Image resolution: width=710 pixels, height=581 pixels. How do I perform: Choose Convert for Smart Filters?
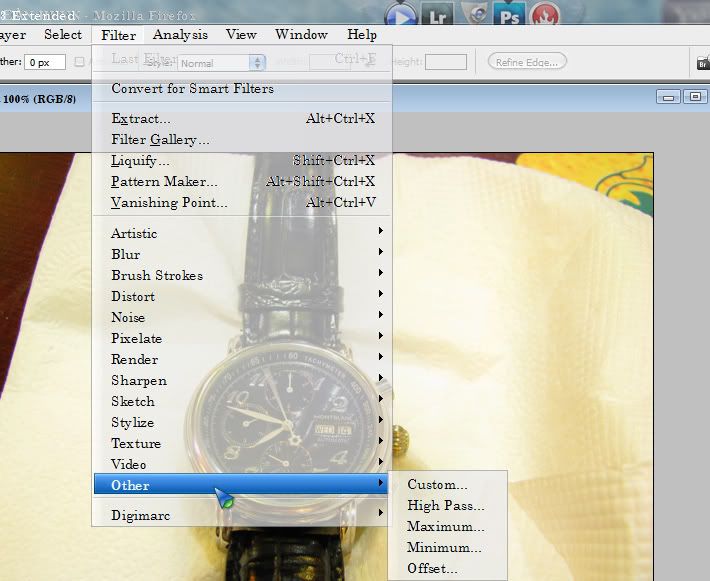pyautogui.click(x=242, y=88)
